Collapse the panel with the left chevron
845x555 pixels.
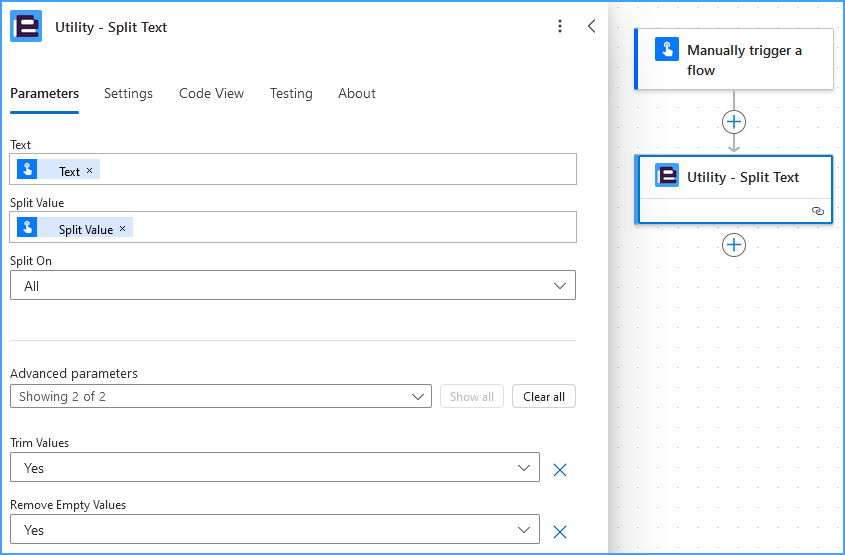pyautogui.click(x=592, y=26)
